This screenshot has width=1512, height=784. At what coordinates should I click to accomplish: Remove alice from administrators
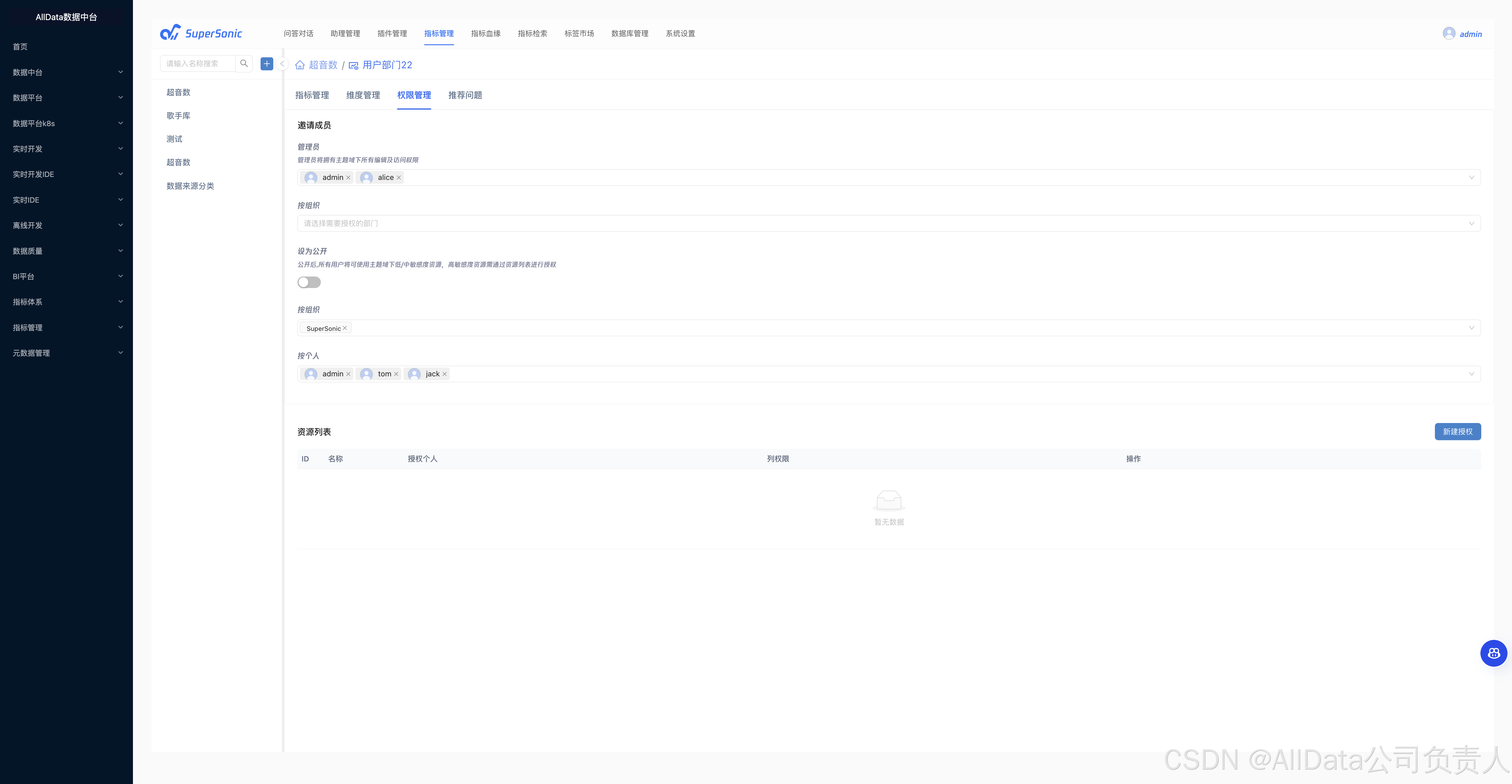click(399, 178)
